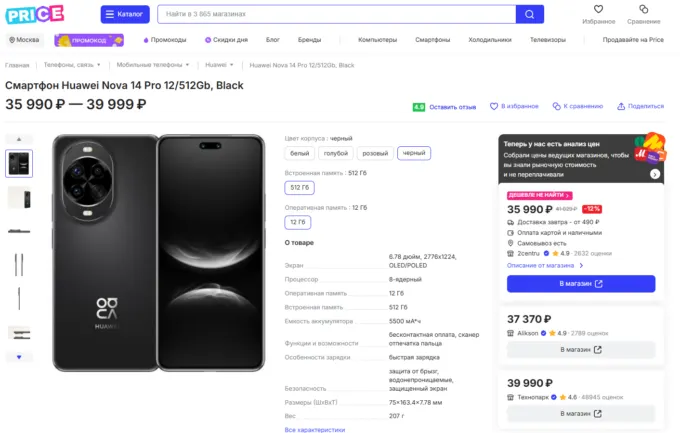Image resolution: width=680 pixels, height=433 pixels.
Task: Open the Каталог menu
Action: point(125,14)
